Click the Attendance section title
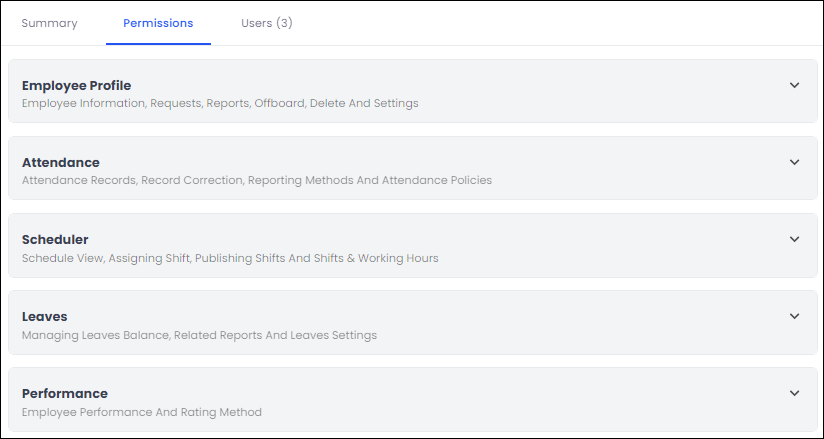Image resolution: width=824 pixels, height=439 pixels. click(60, 163)
